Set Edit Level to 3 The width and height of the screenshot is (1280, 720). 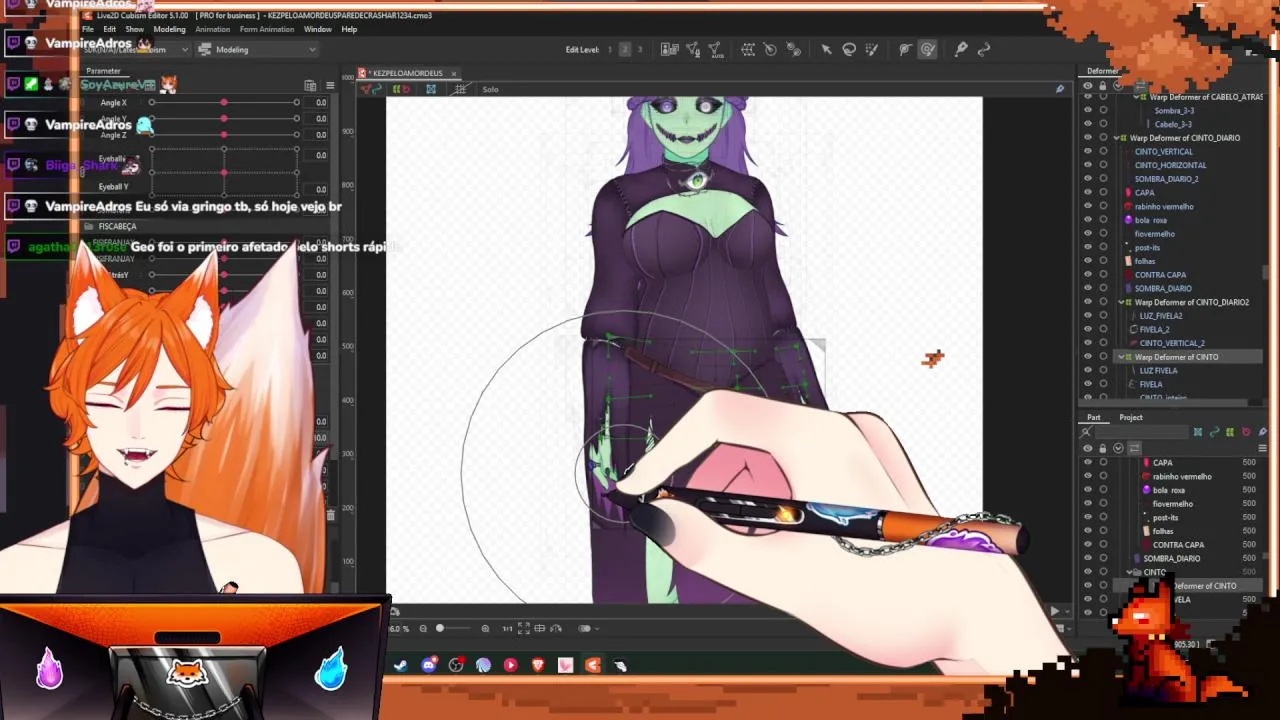pos(640,49)
